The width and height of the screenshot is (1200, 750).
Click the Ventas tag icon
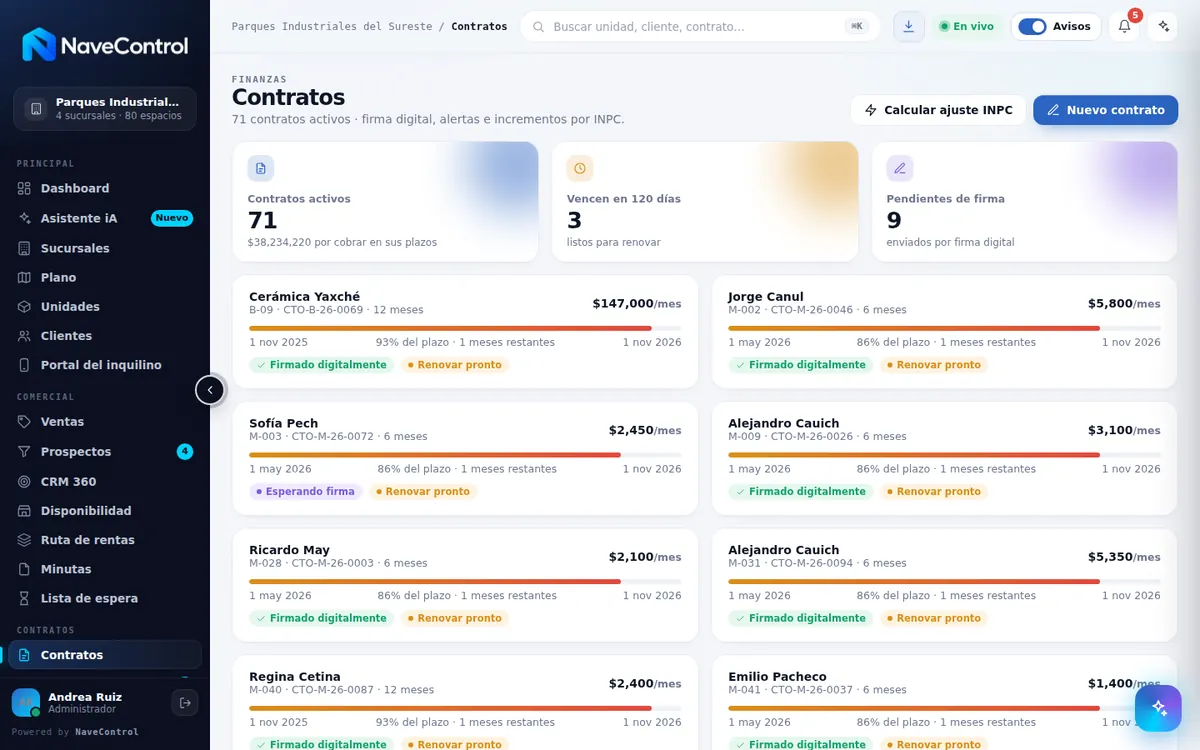pos(25,422)
